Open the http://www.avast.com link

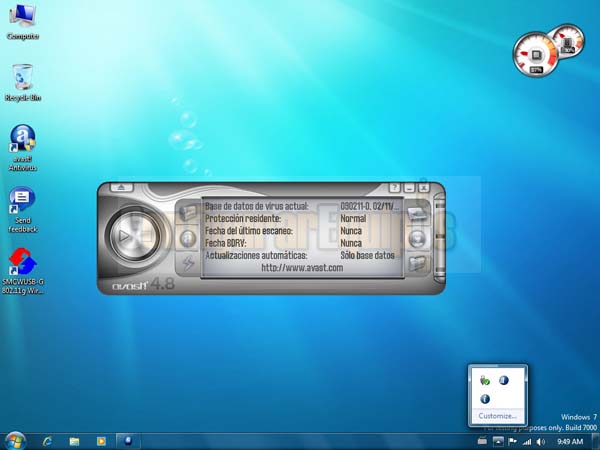[302, 267]
